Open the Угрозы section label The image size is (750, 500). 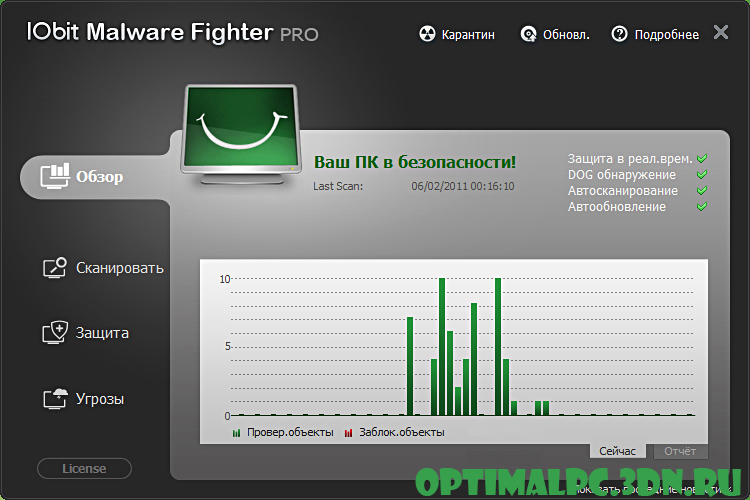(100, 399)
